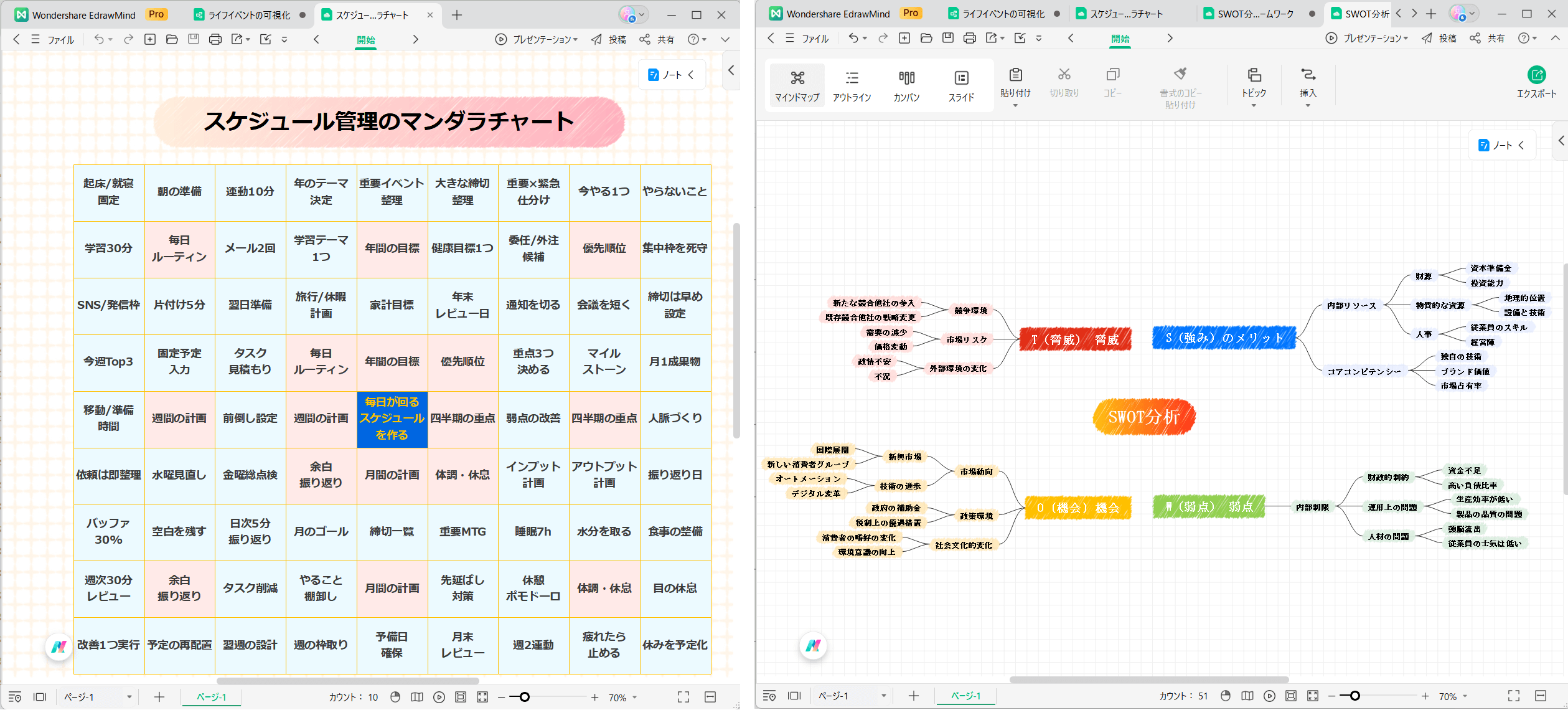Switch to the スライド (slide) view
Image resolution: width=1568 pixels, height=710 pixels.
tap(962, 84)
